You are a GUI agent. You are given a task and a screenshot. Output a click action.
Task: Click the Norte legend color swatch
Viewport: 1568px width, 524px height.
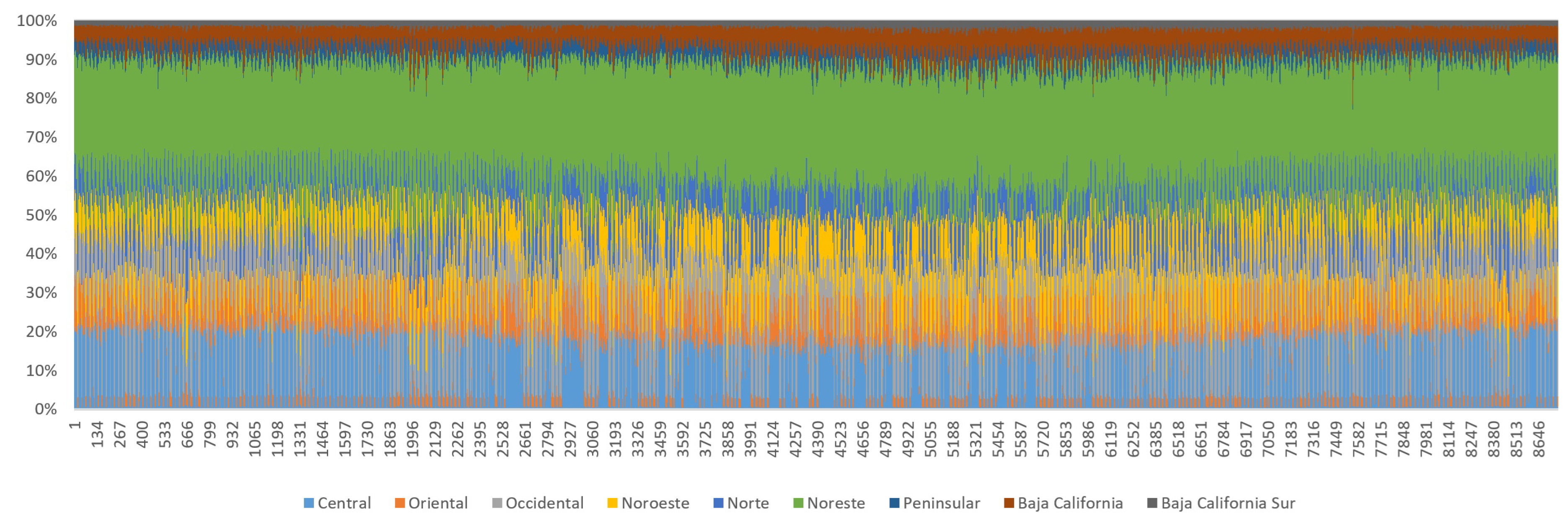coord(718,503)
